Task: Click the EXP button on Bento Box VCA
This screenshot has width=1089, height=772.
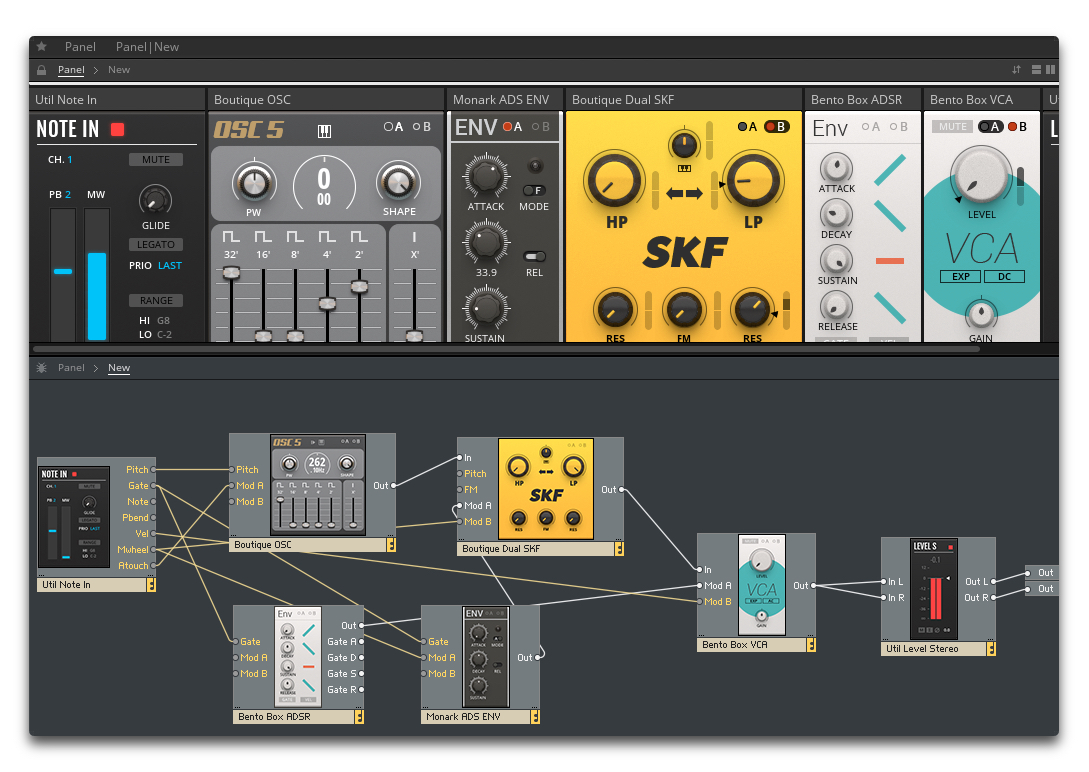Action: click(960, 276)
